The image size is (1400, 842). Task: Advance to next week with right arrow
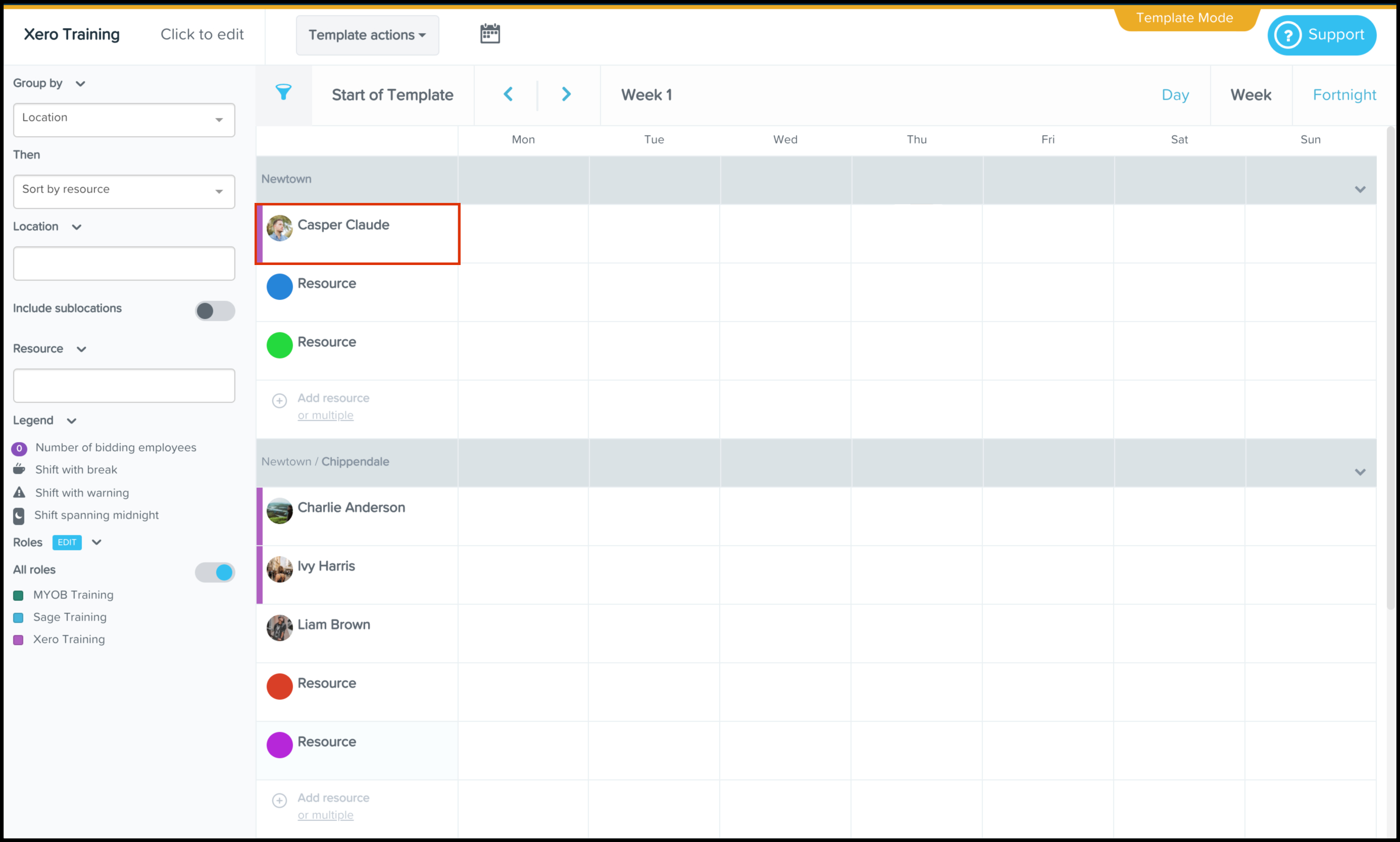click(566, 94)
